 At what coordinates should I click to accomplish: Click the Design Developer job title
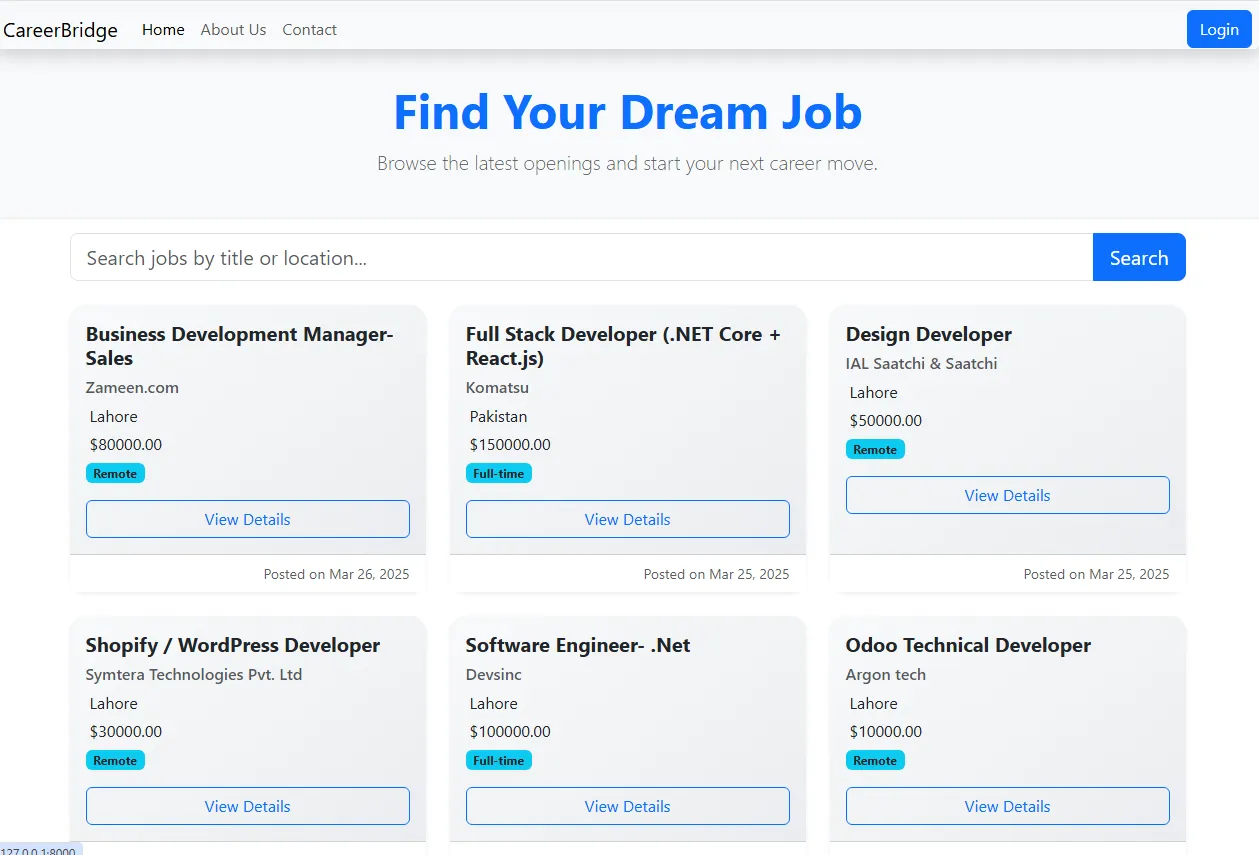[929, 334]
